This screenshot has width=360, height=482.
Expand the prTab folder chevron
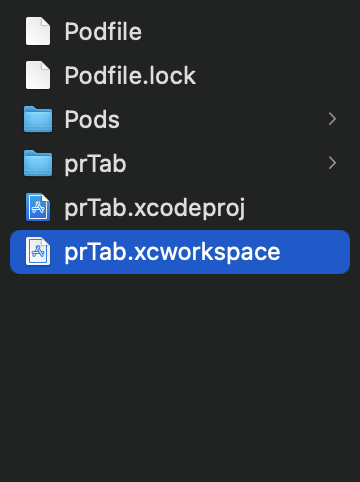332,163
